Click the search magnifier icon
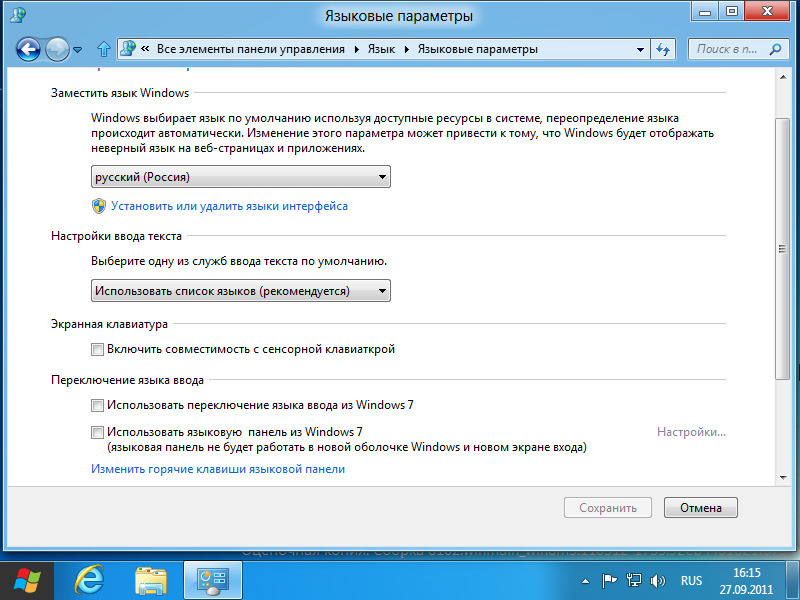Image resolution: width=800 pixels, height=600 pixels. pos(775,49)
